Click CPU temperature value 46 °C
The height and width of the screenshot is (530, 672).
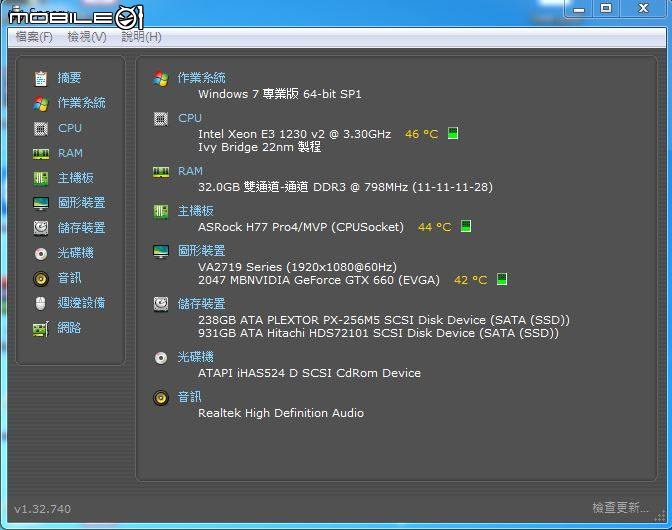422,134
